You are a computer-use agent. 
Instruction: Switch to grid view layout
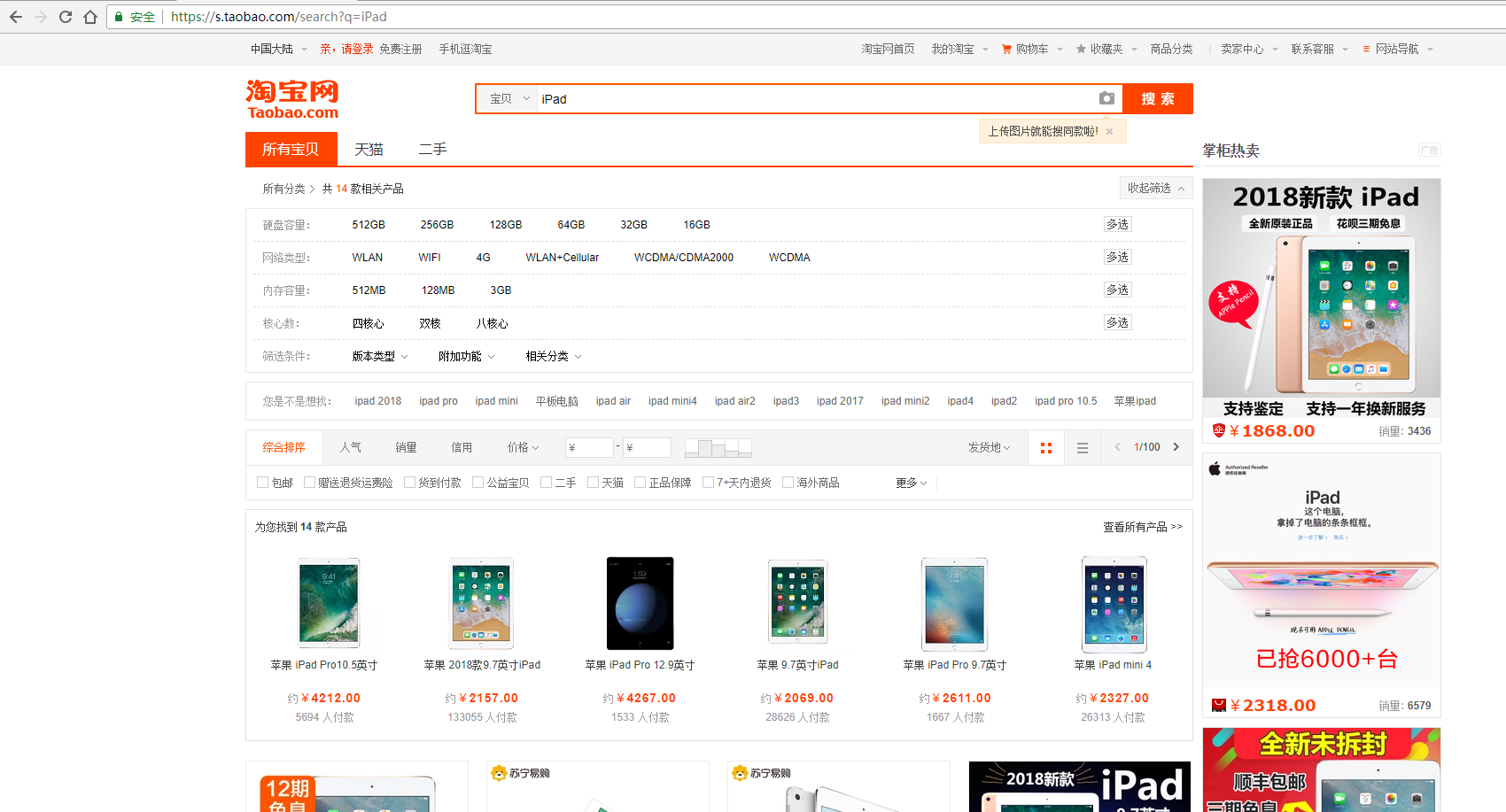coord(1046,448)
